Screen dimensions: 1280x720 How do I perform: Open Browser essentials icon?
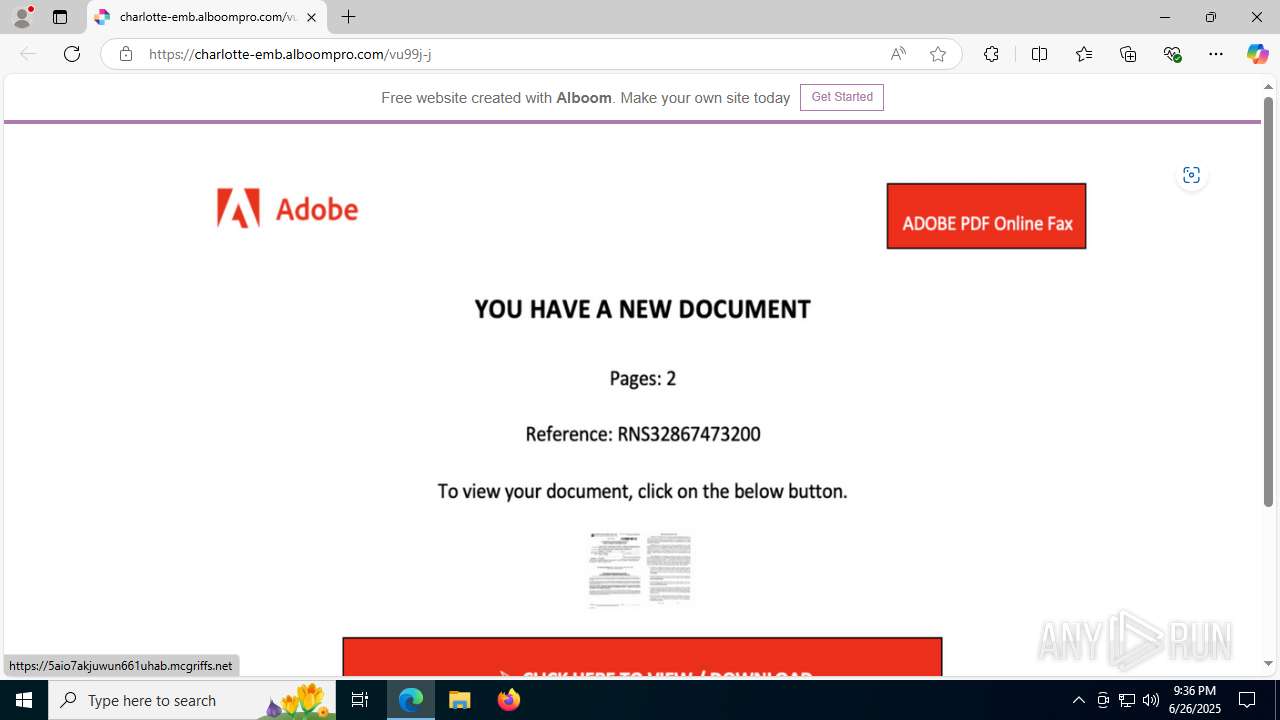coord(1172,54)
